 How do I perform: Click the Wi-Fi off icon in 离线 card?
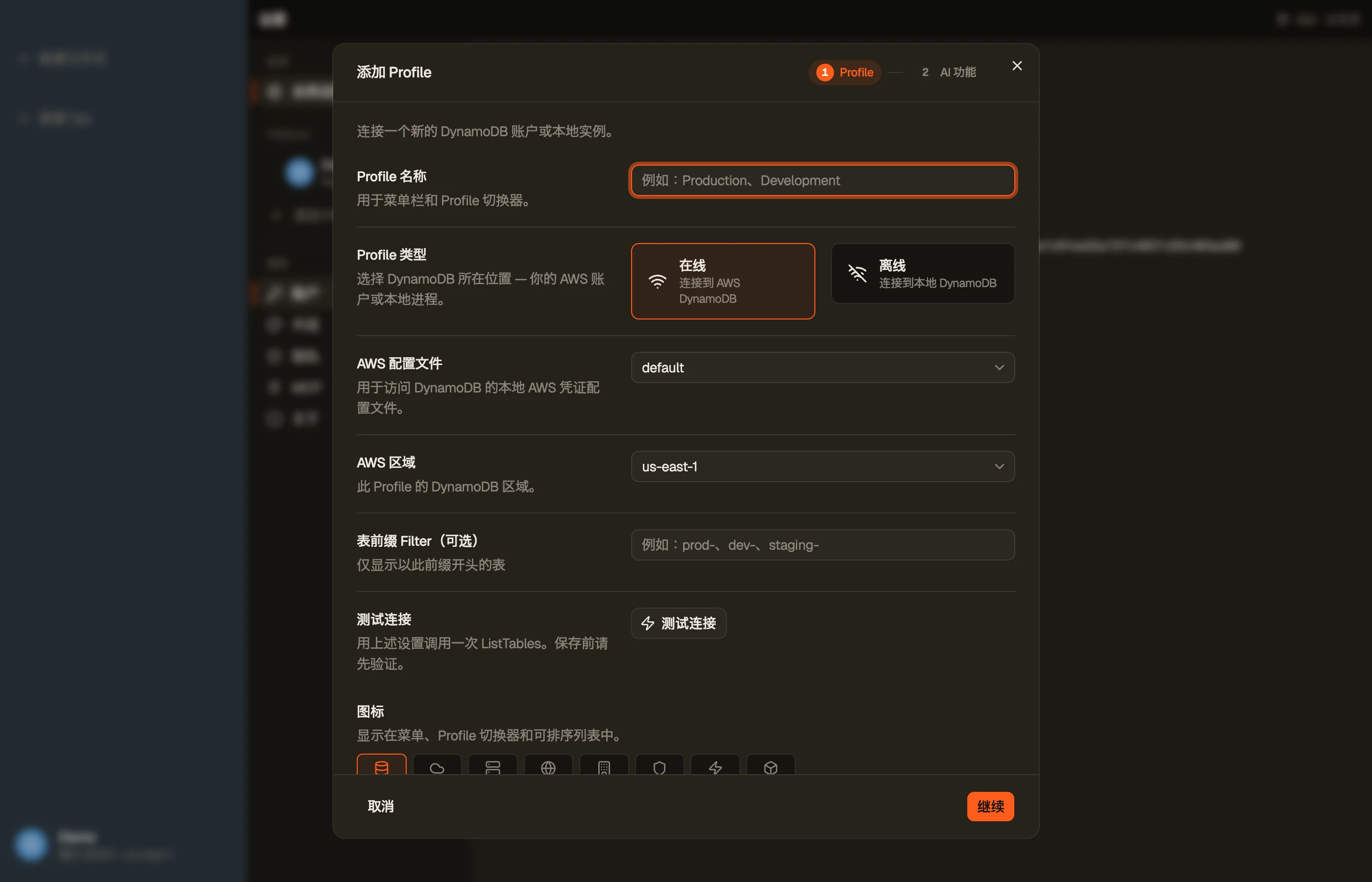click(x=857, y=273)
